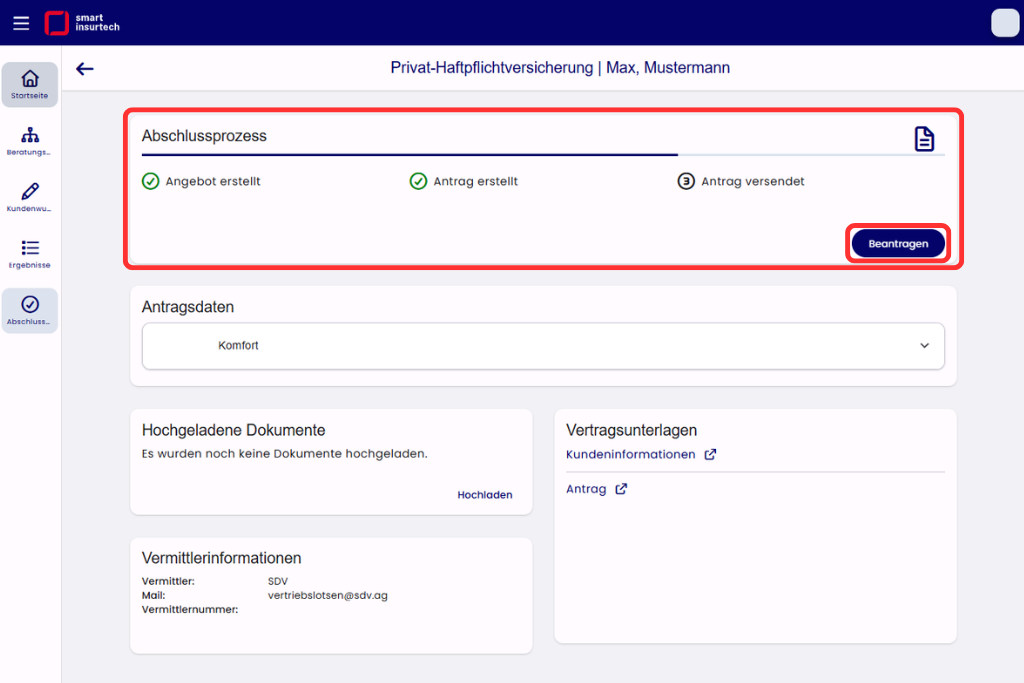Go to Startseite in sidebar

click(x=29, y=85)
